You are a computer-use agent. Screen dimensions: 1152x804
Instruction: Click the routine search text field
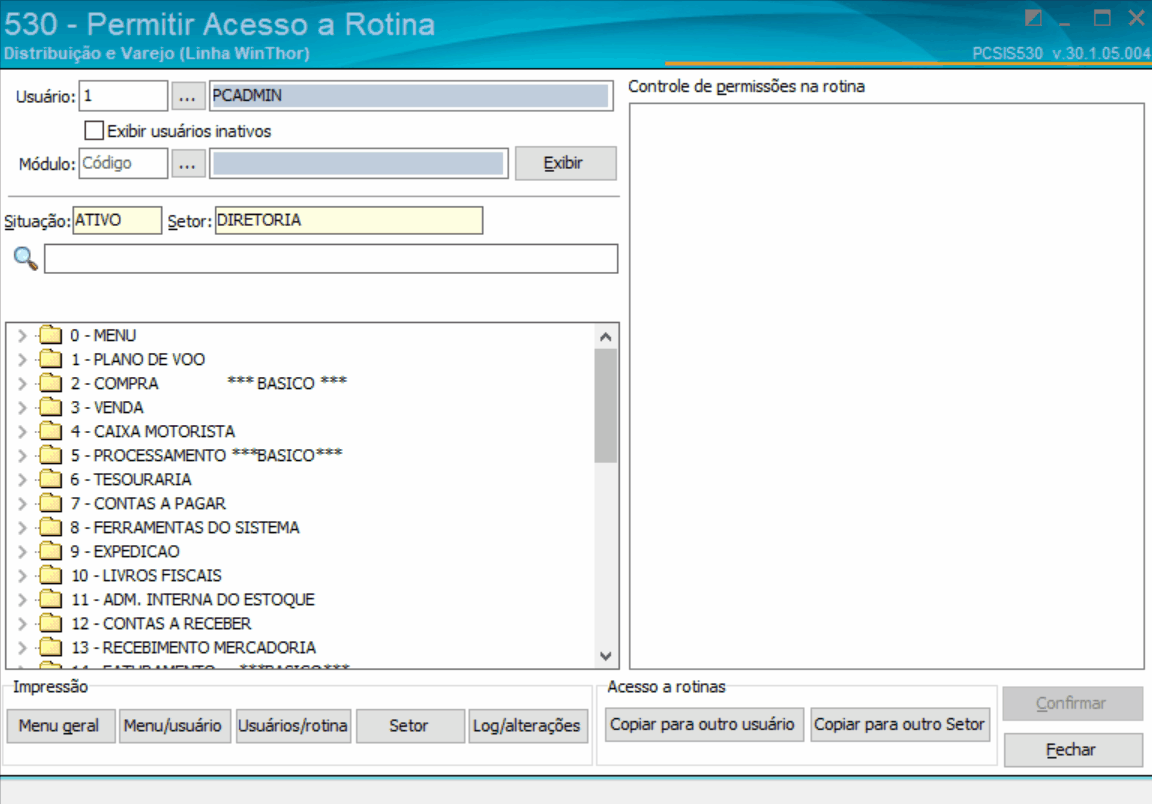pyautogui.click(x=331, y=259)
